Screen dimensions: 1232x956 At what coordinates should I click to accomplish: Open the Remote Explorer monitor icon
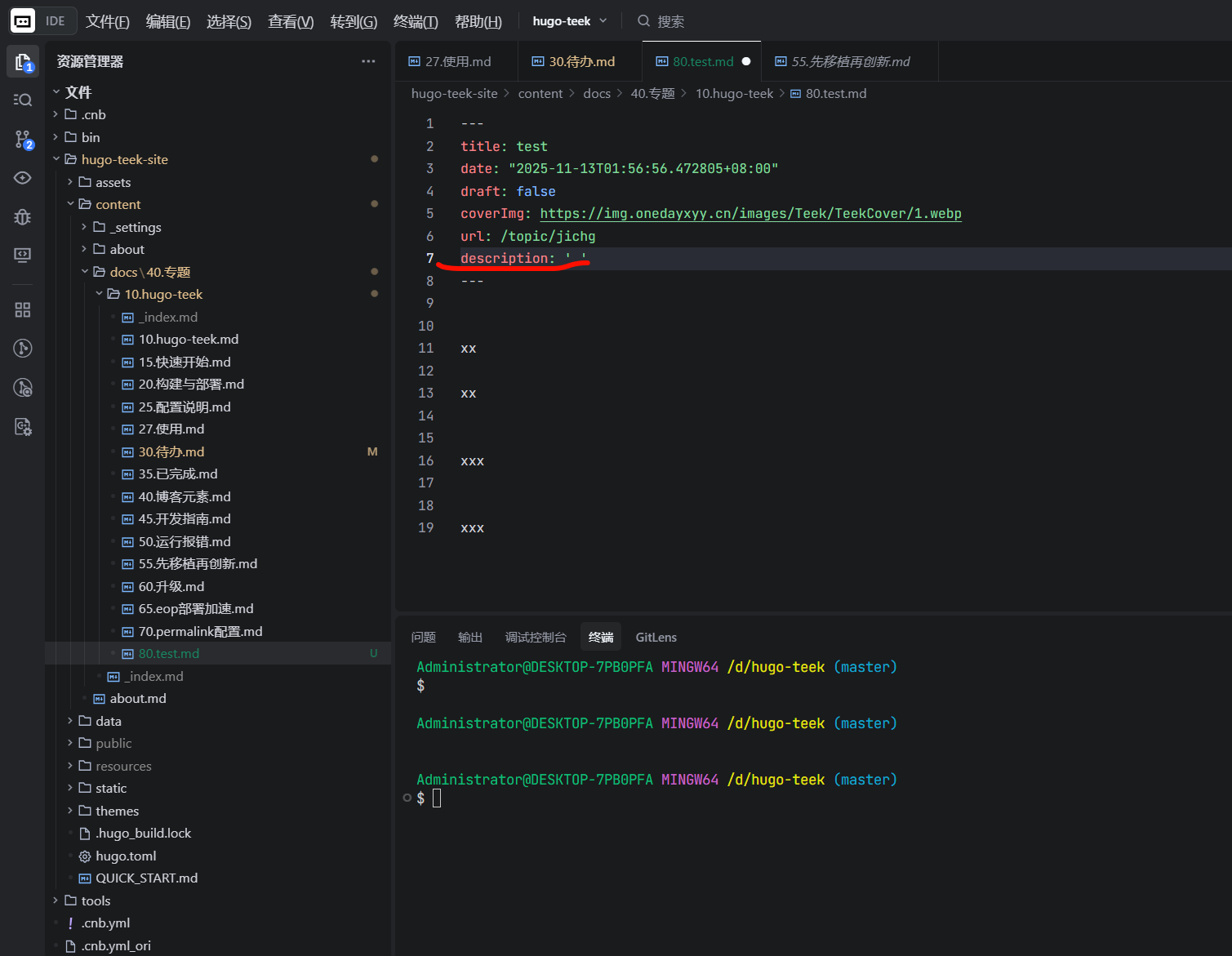tap(23, 256)
